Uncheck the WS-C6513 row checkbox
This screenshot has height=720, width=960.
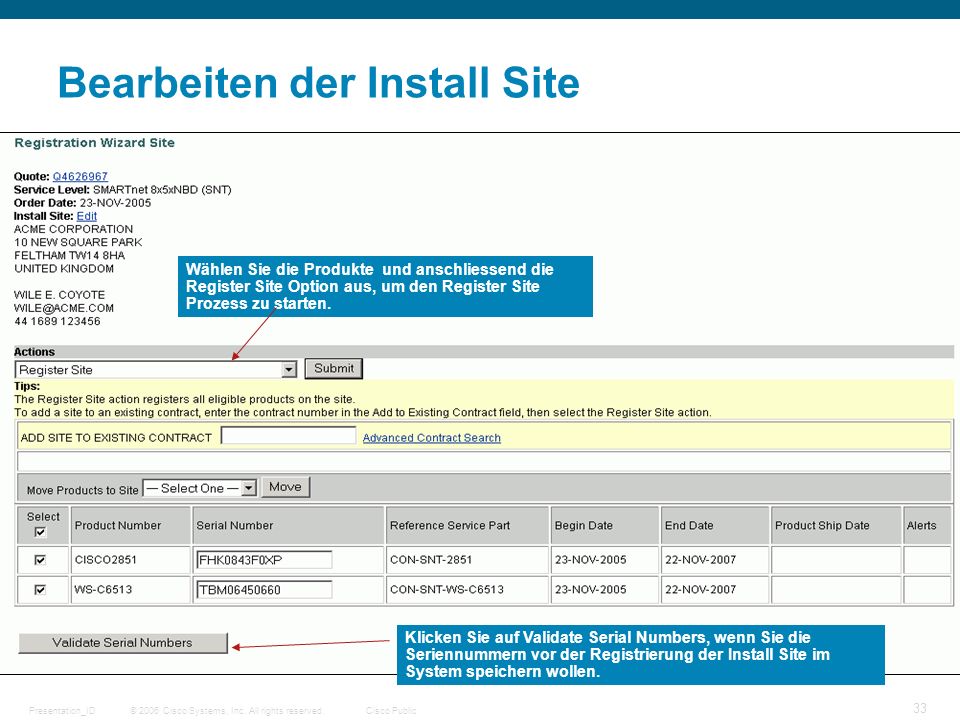[x=40, y=589]
